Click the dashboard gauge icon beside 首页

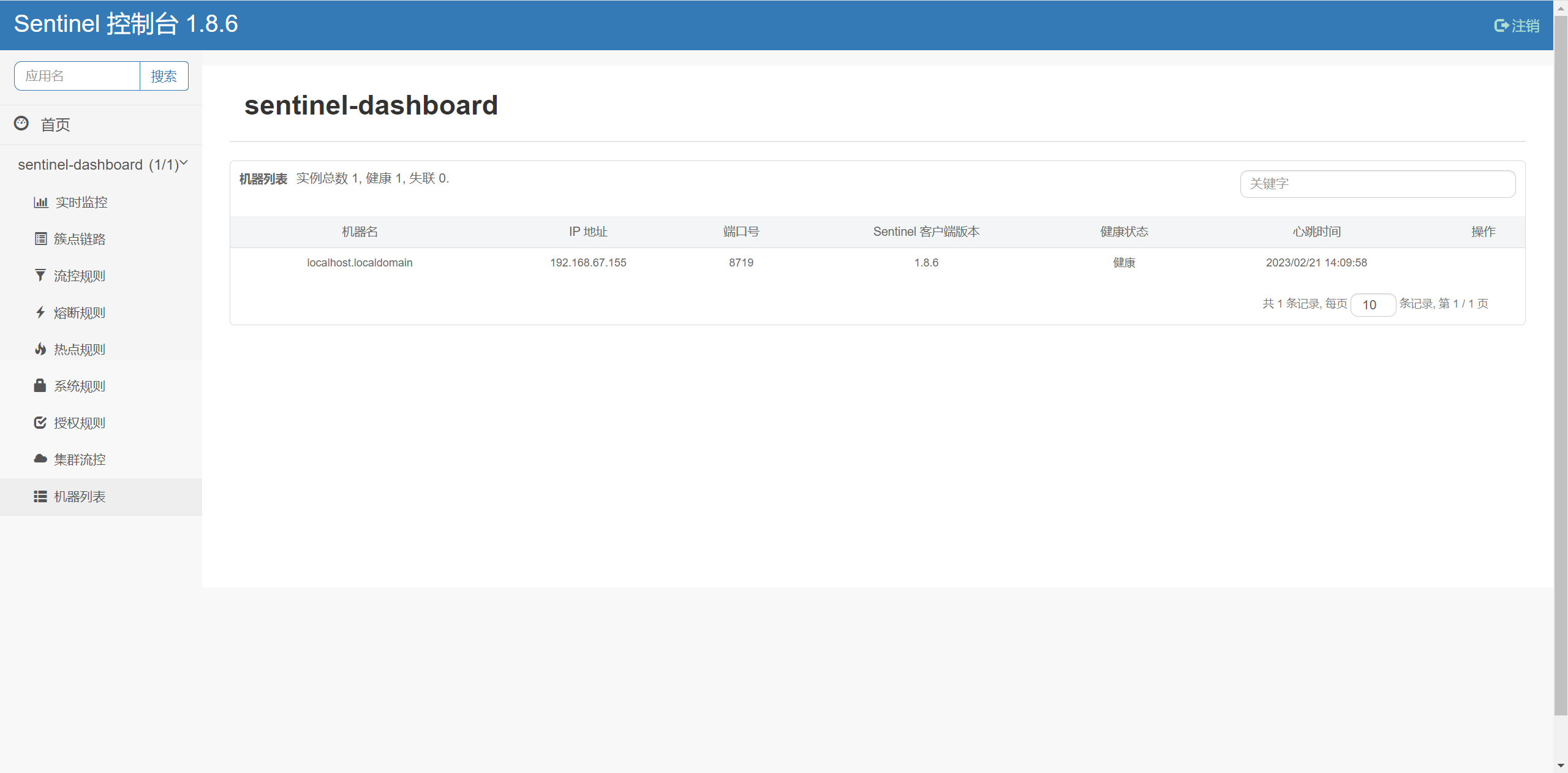pos(21,124)
